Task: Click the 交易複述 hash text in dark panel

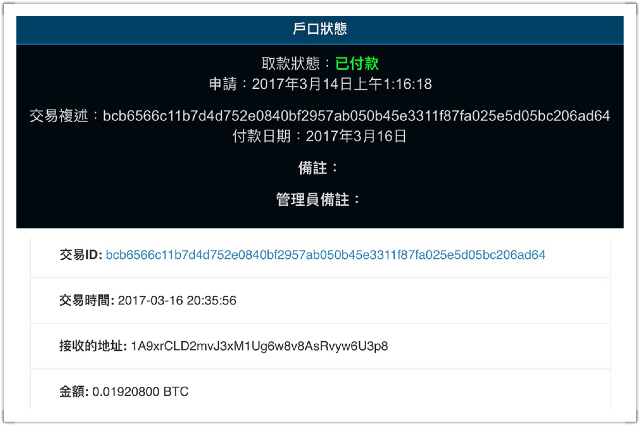Action: click(x=356, y=116)
